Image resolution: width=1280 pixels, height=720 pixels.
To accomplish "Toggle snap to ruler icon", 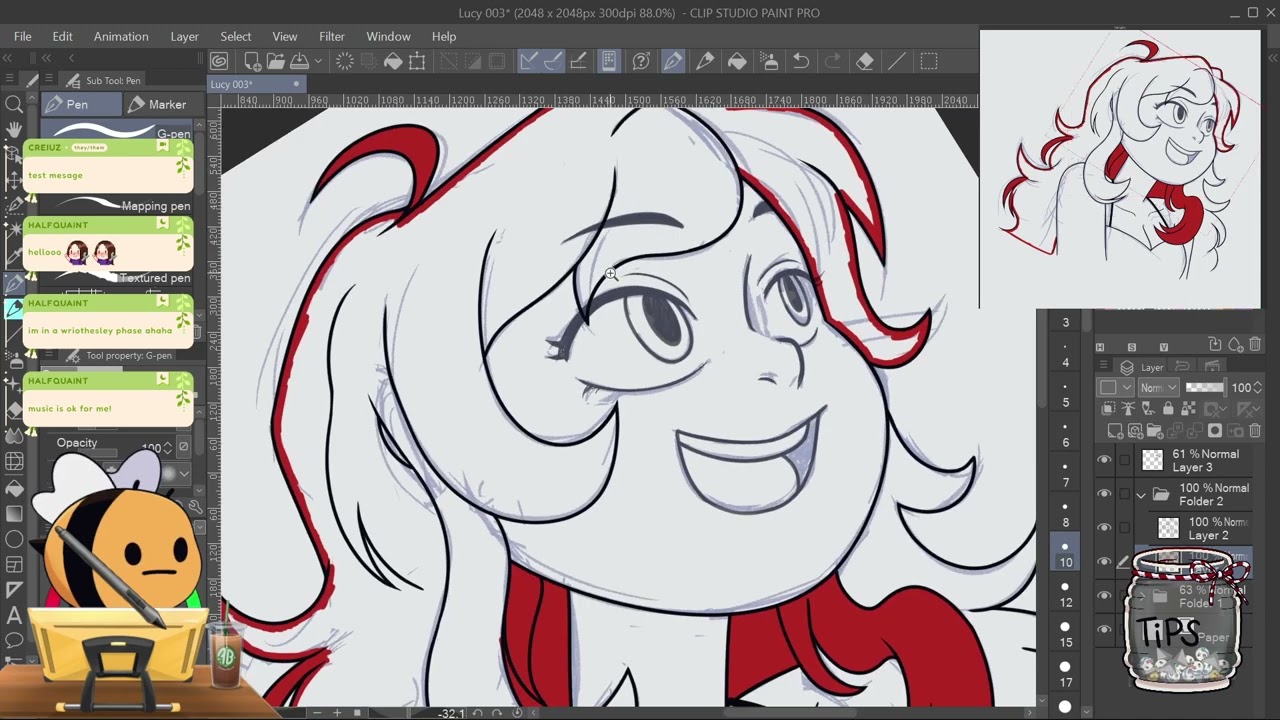I will point(529,61).
